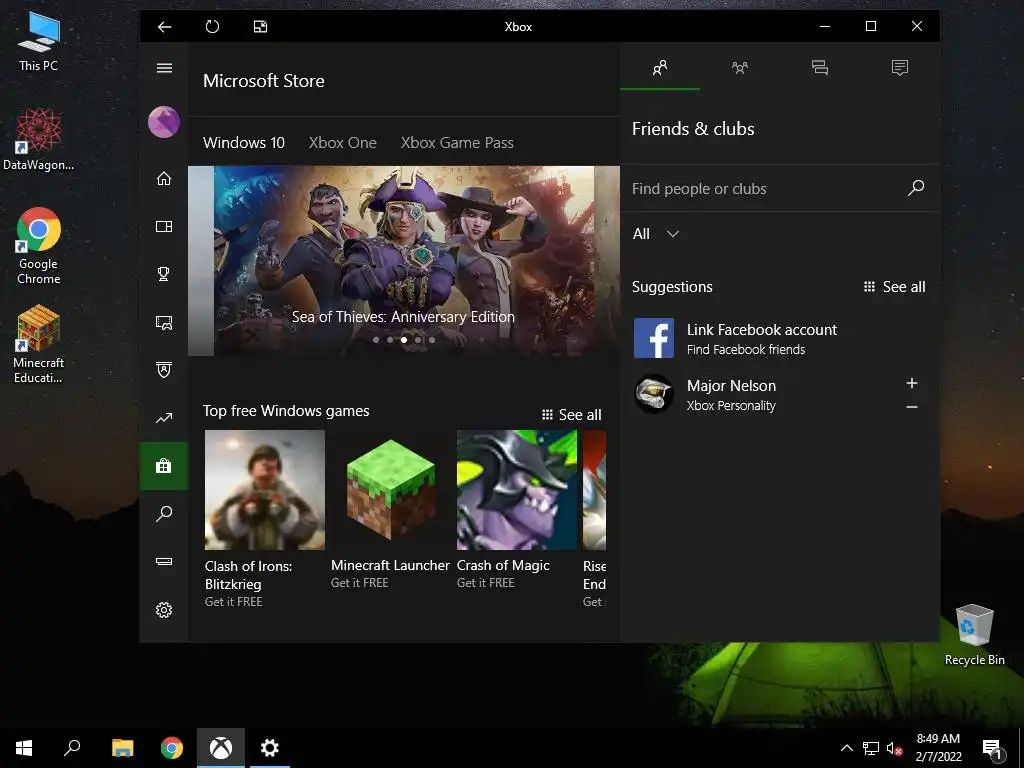This screenshot has height=768, width=1024.
Task: Click the Facebook logo icon
Action: pyautogui.click(x=654, y=338)
